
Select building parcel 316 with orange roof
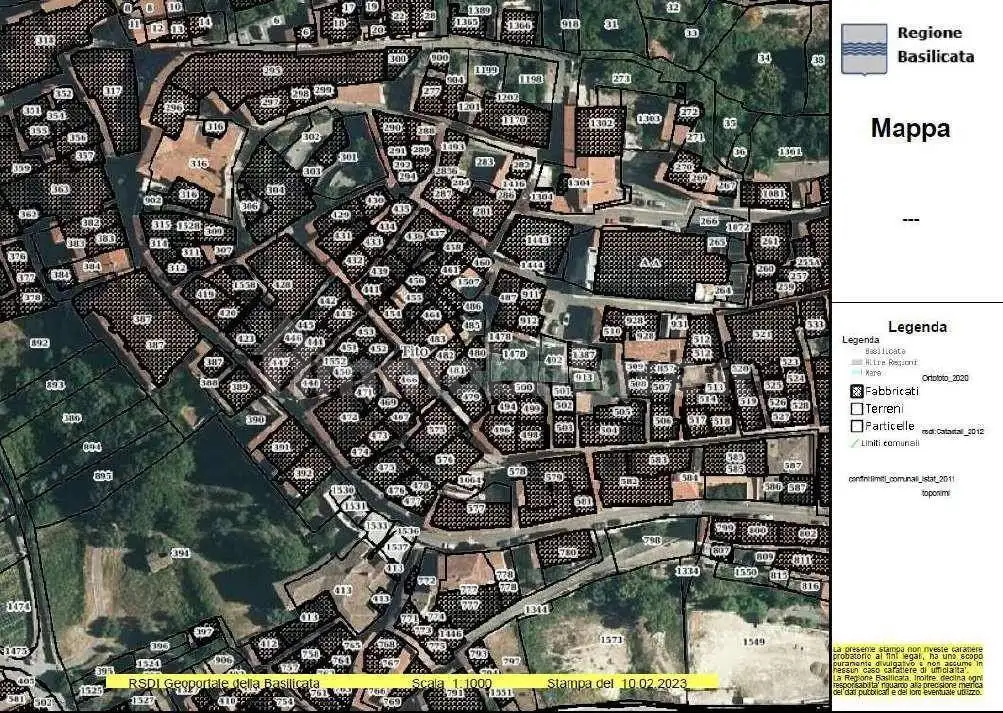[198, 163]
